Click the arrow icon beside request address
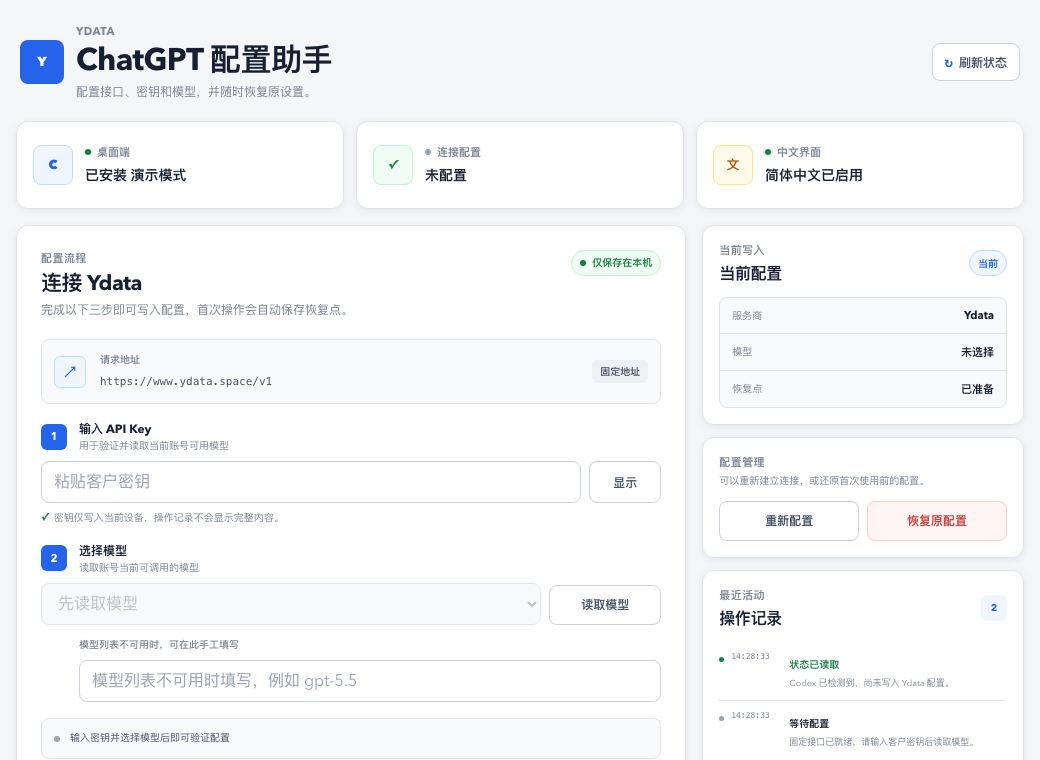 point(70,371)
